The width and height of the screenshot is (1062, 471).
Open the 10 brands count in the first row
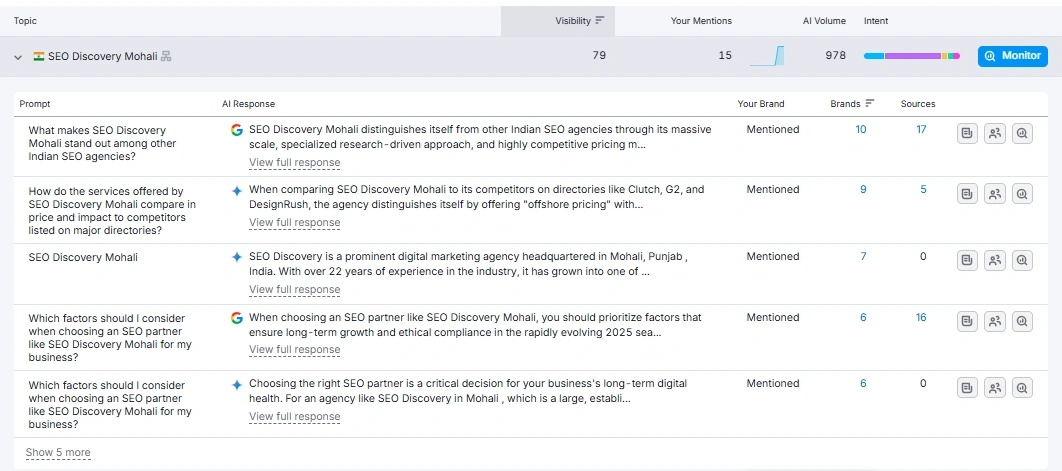pos(861,129)
